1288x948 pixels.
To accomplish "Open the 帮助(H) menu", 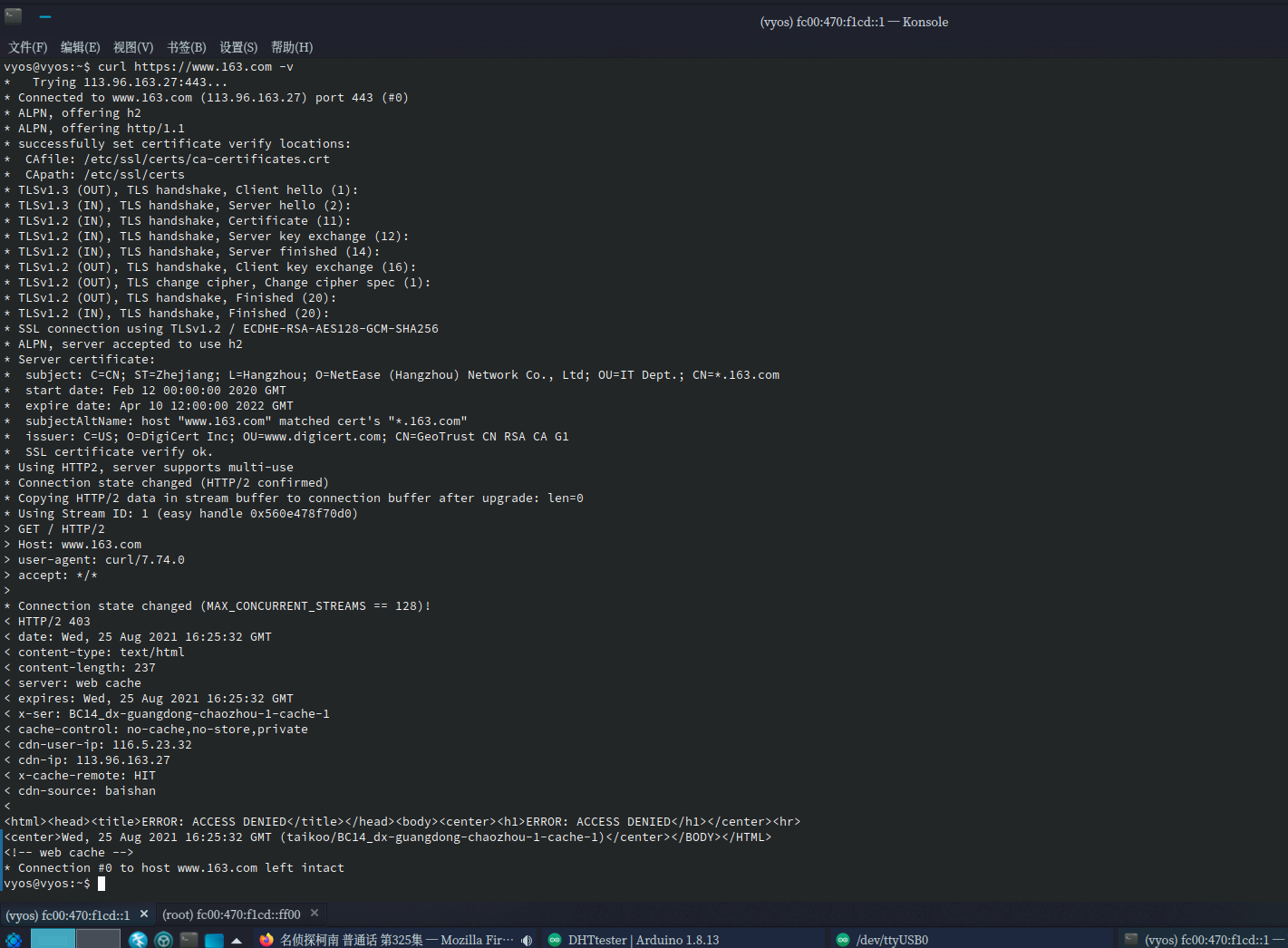I will (x=291, y=47).
